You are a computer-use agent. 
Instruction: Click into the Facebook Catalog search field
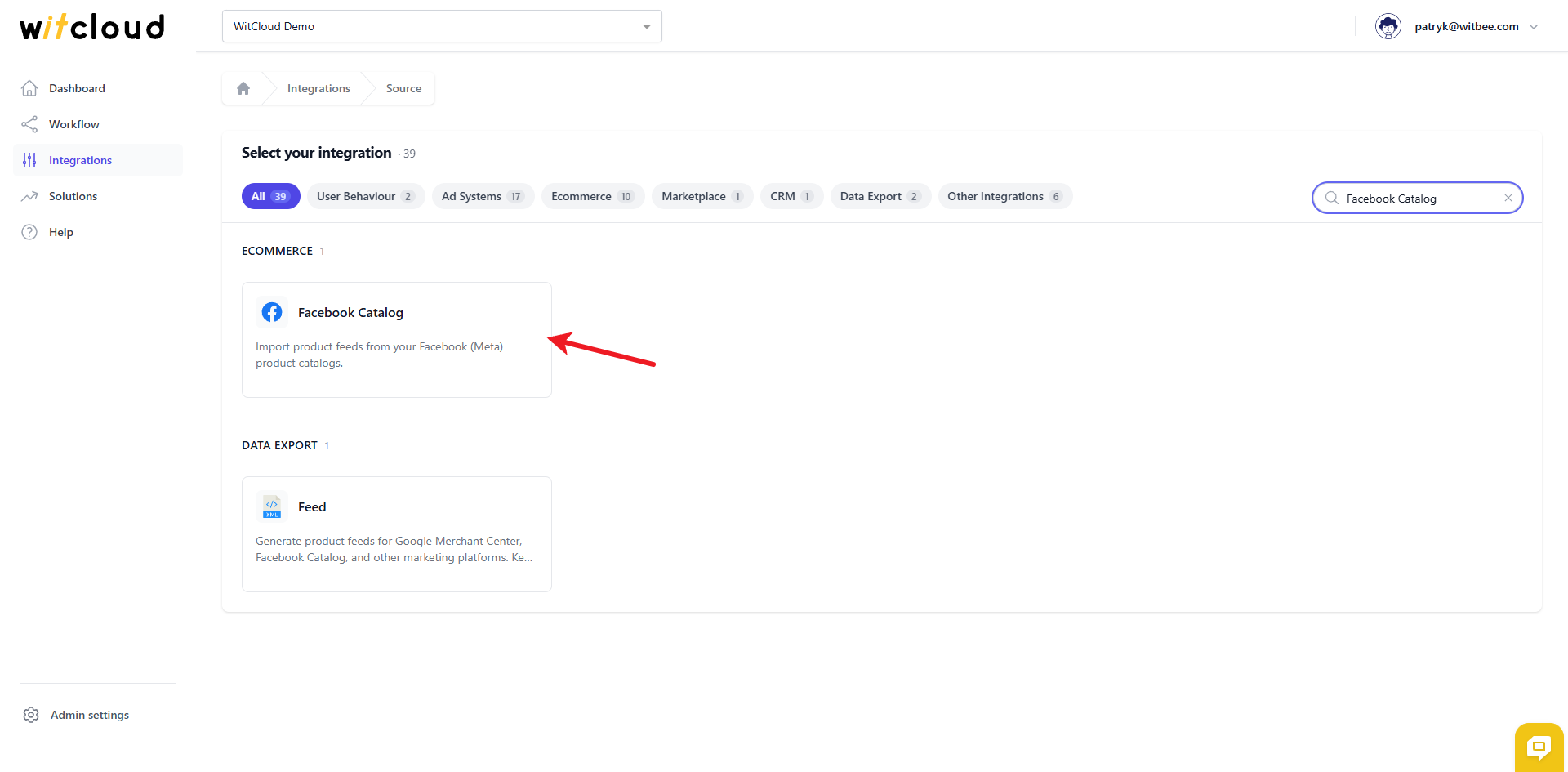point(1418,198)
